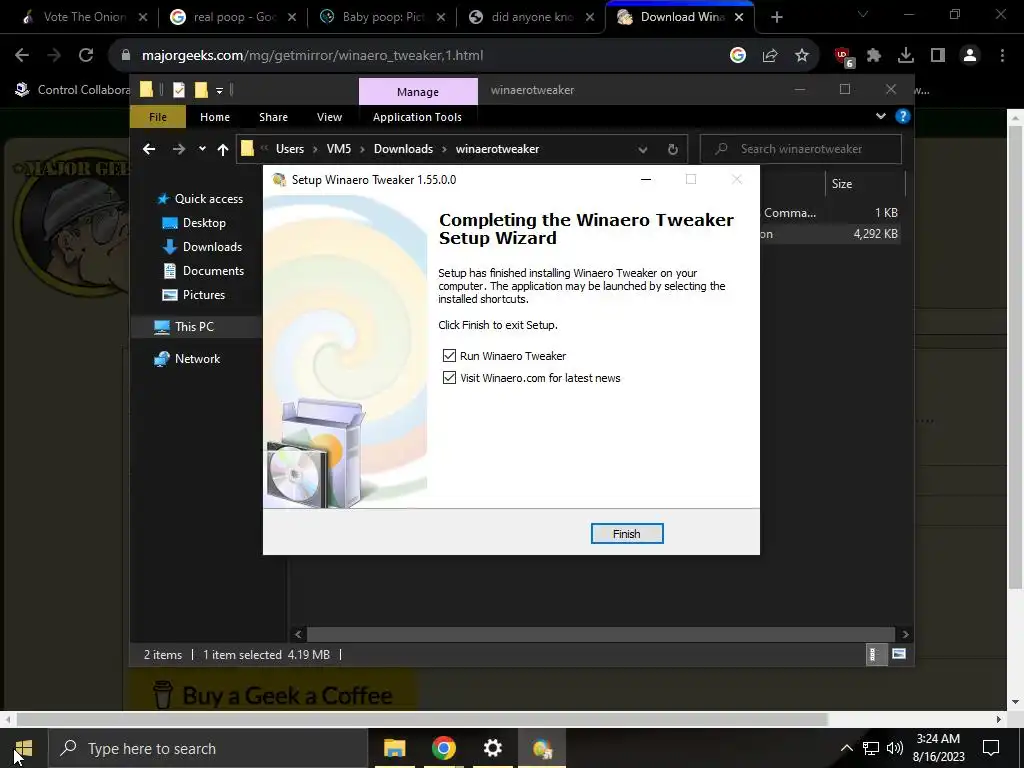Switch to the did anyone kno tab
Image resolution: width=1024 pixels, height=768 pixels.
click(532, 17)
